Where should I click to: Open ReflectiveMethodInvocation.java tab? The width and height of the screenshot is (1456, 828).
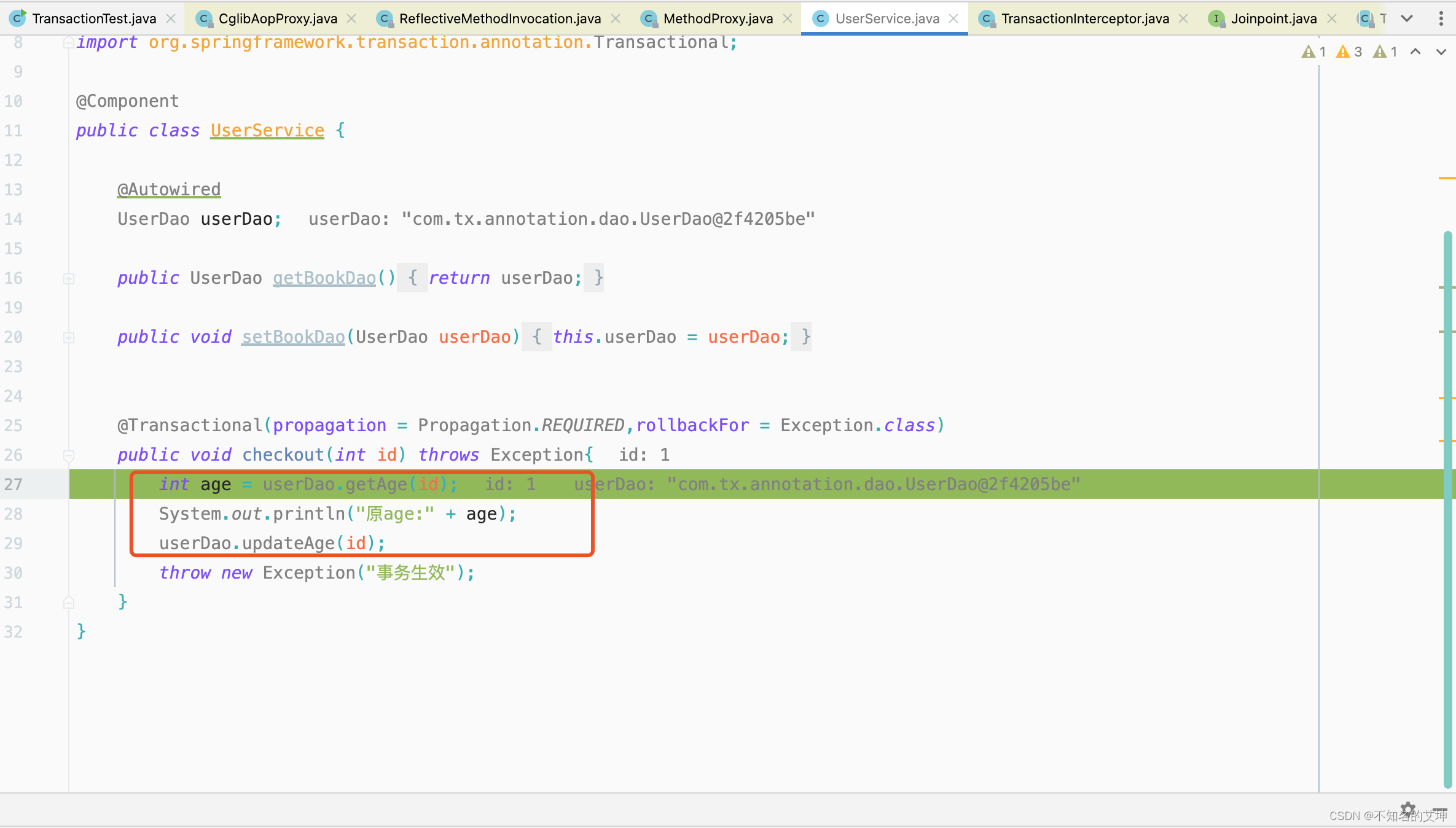[x=499, y=18]
